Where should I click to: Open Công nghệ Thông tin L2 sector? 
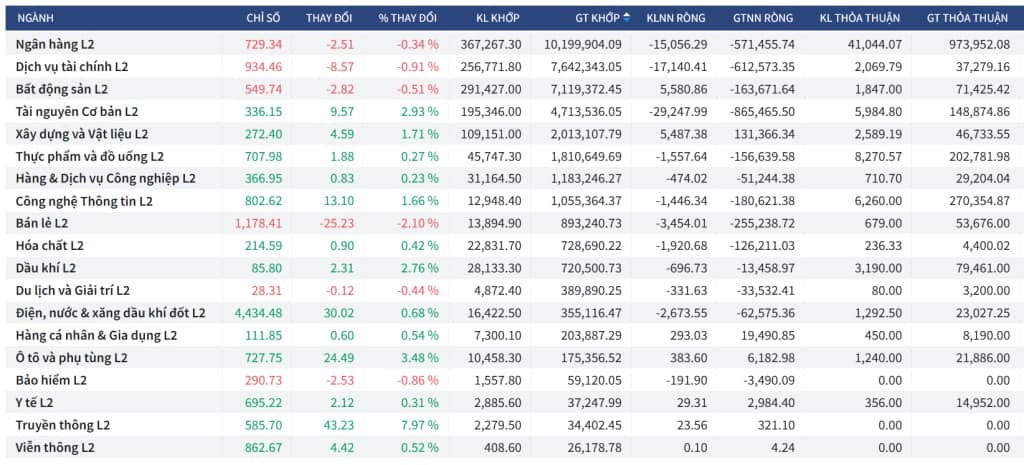click(84, 201)
